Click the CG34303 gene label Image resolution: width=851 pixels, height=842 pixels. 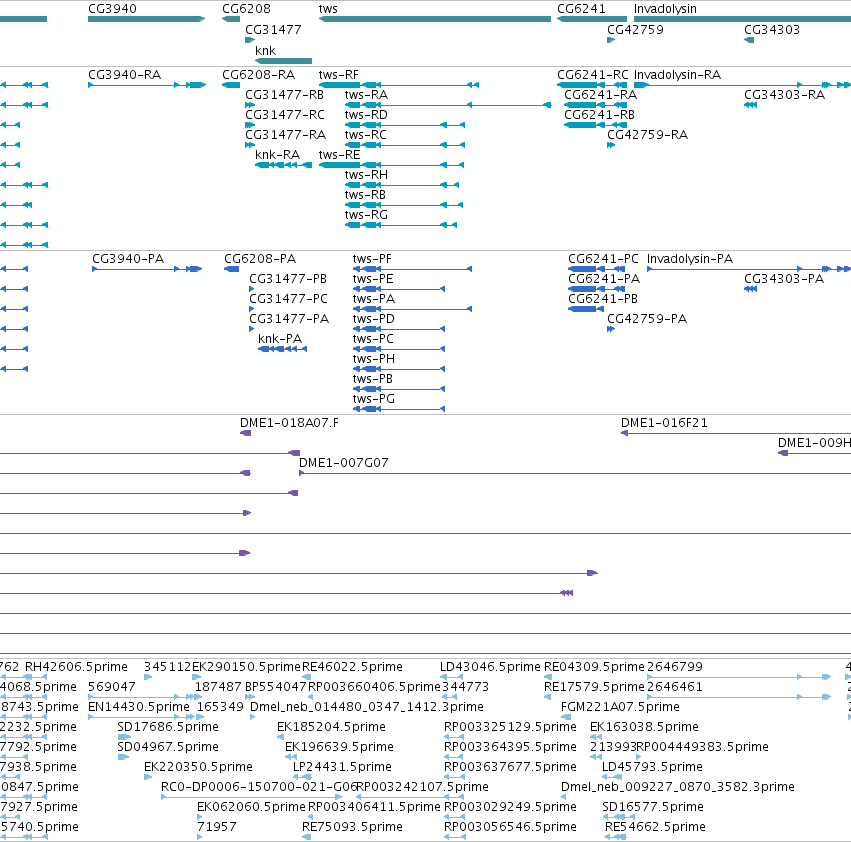click(772, 29)
